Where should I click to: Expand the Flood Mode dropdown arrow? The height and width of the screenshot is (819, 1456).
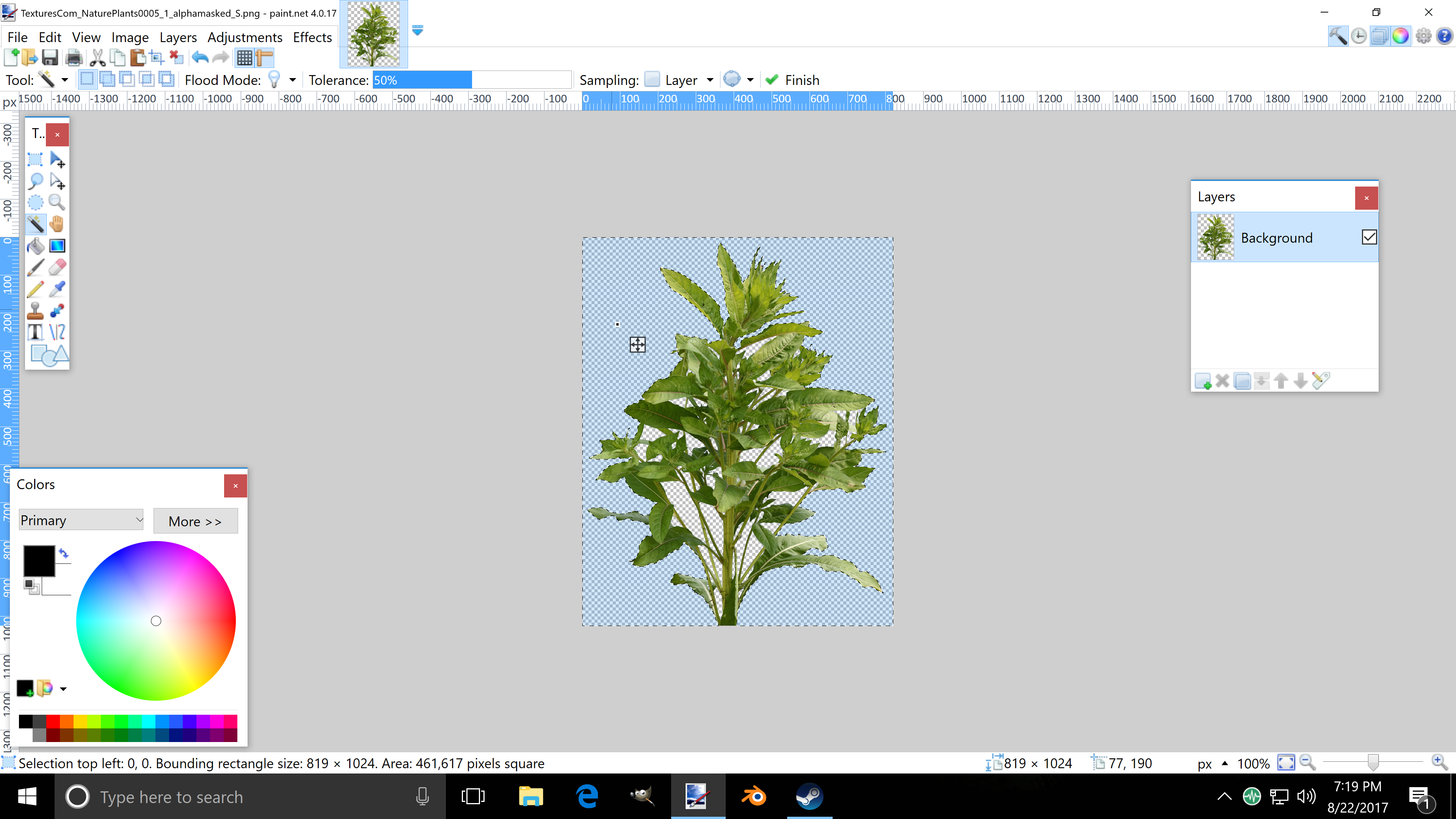292,80
